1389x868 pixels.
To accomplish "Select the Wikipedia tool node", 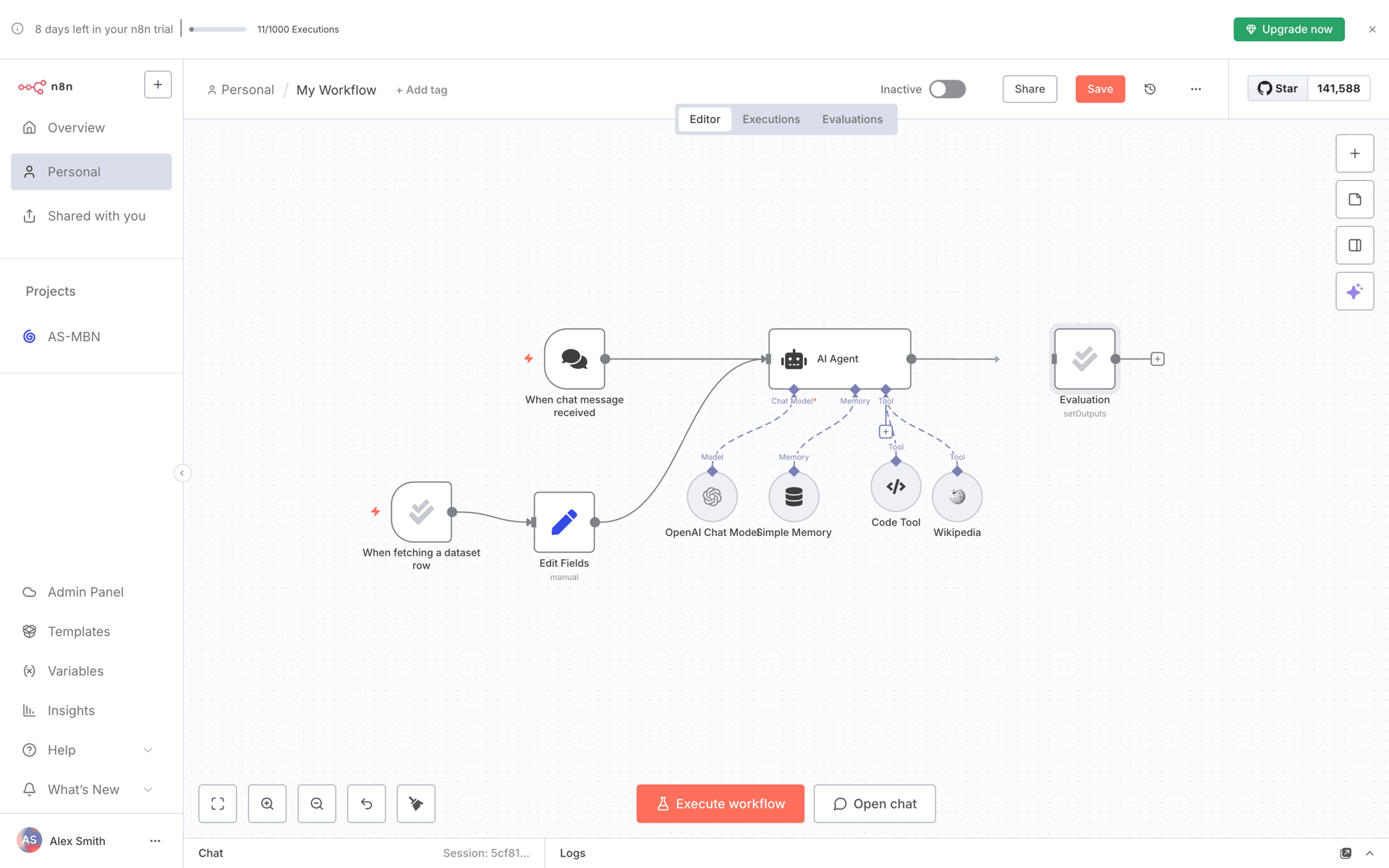I will (957, 496).
